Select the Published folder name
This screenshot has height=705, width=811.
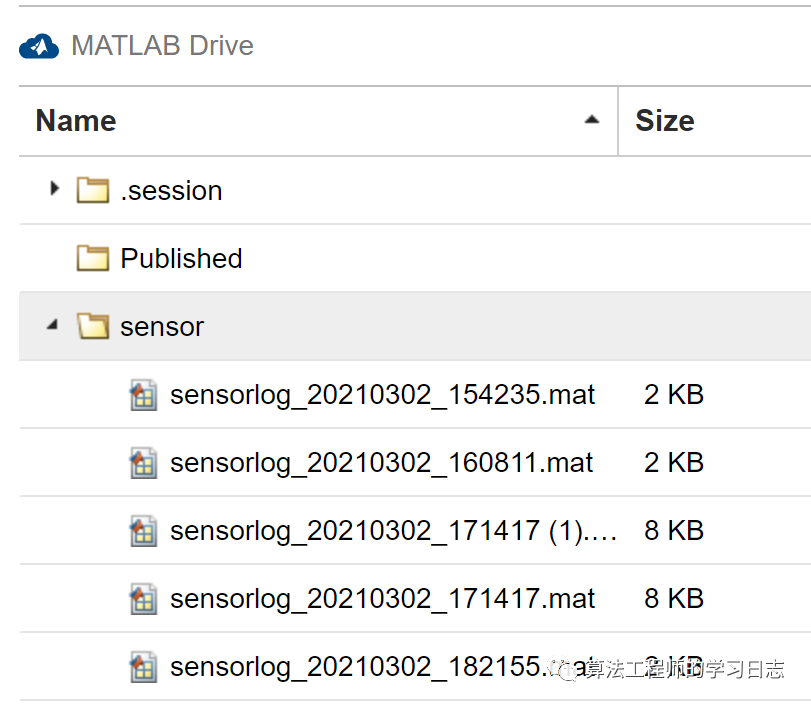[181, 258]
